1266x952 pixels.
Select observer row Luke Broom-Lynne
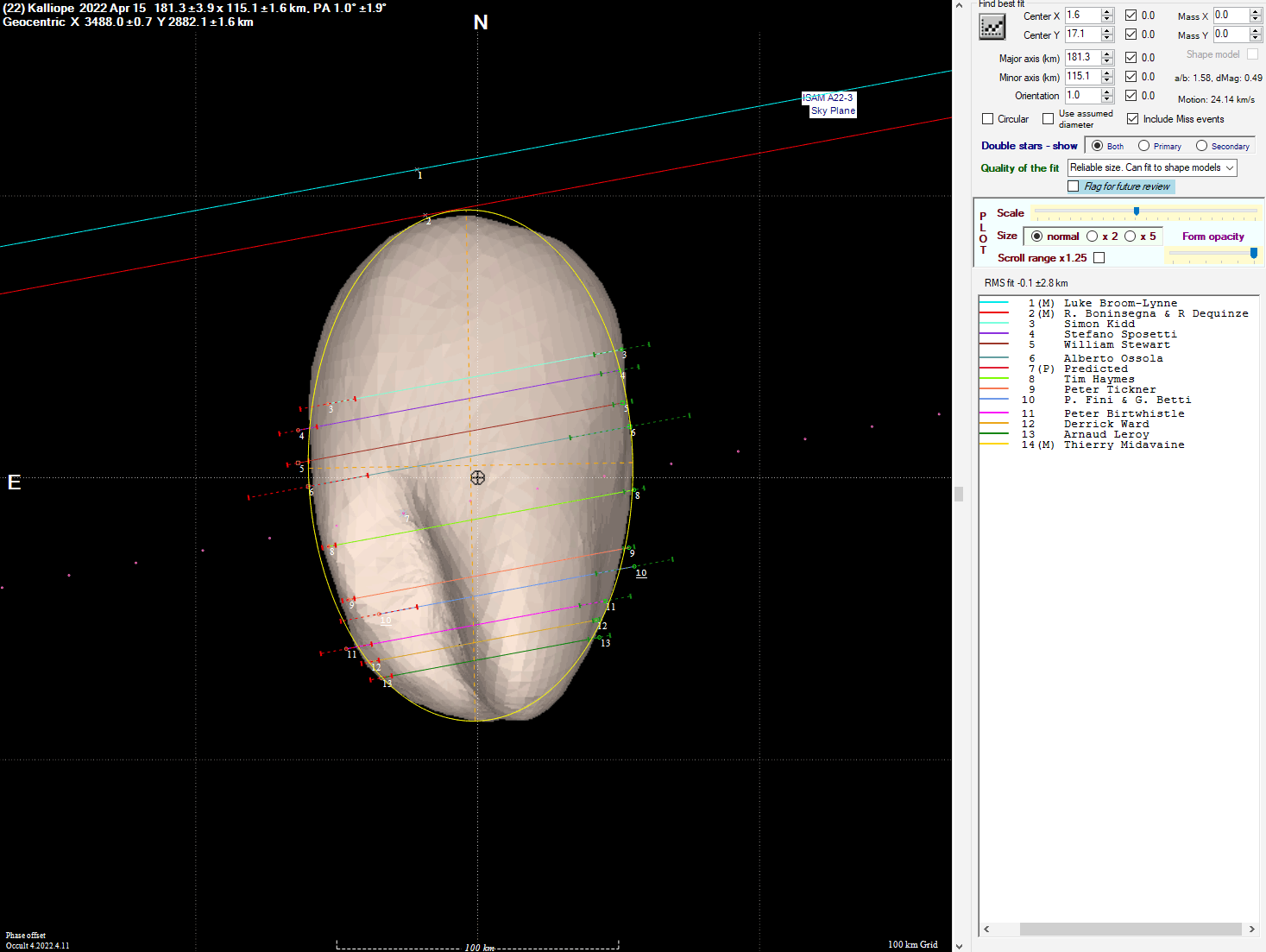pos(1119,303)
